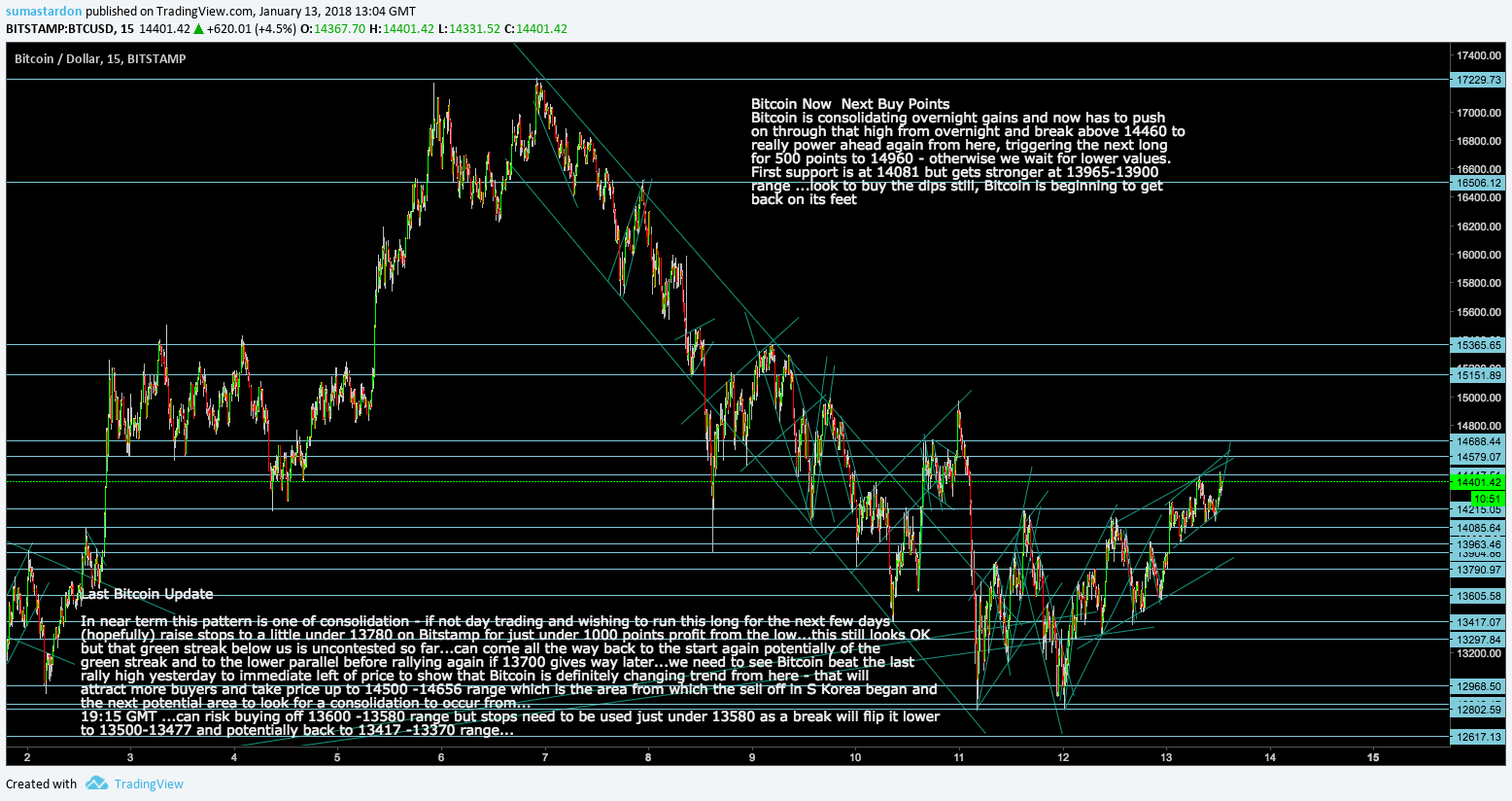Select the 13297.84 price line label

(1478, 640)
